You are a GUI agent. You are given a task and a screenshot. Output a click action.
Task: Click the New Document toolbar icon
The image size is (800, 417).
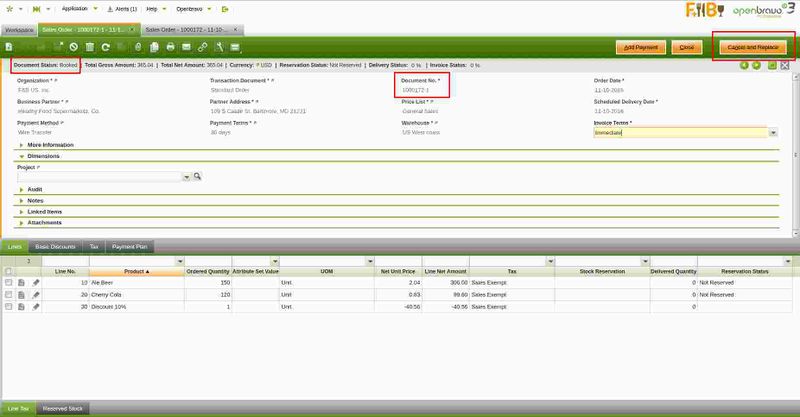pos(8,47)
